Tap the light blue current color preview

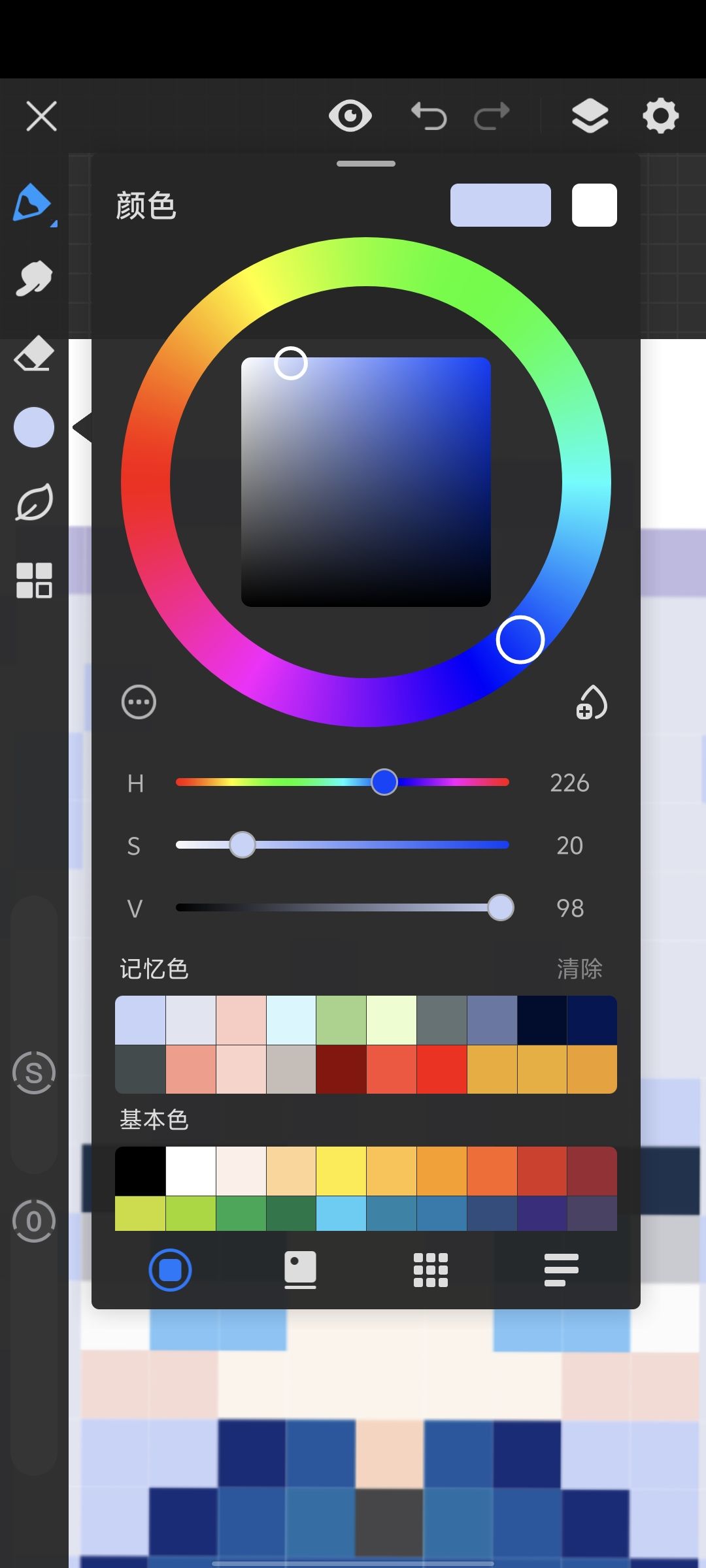pyautogui.click(x=501, y=205)
